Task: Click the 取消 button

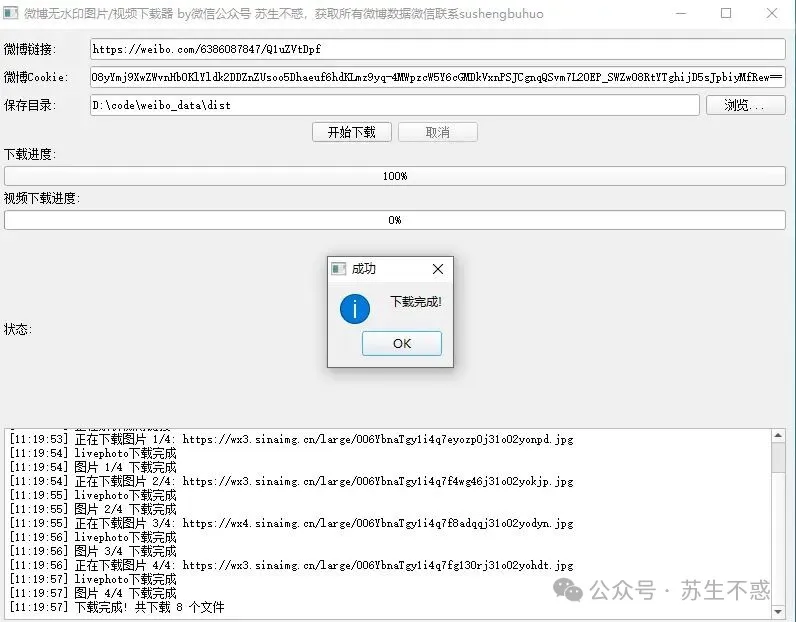Action: [438, 132]
